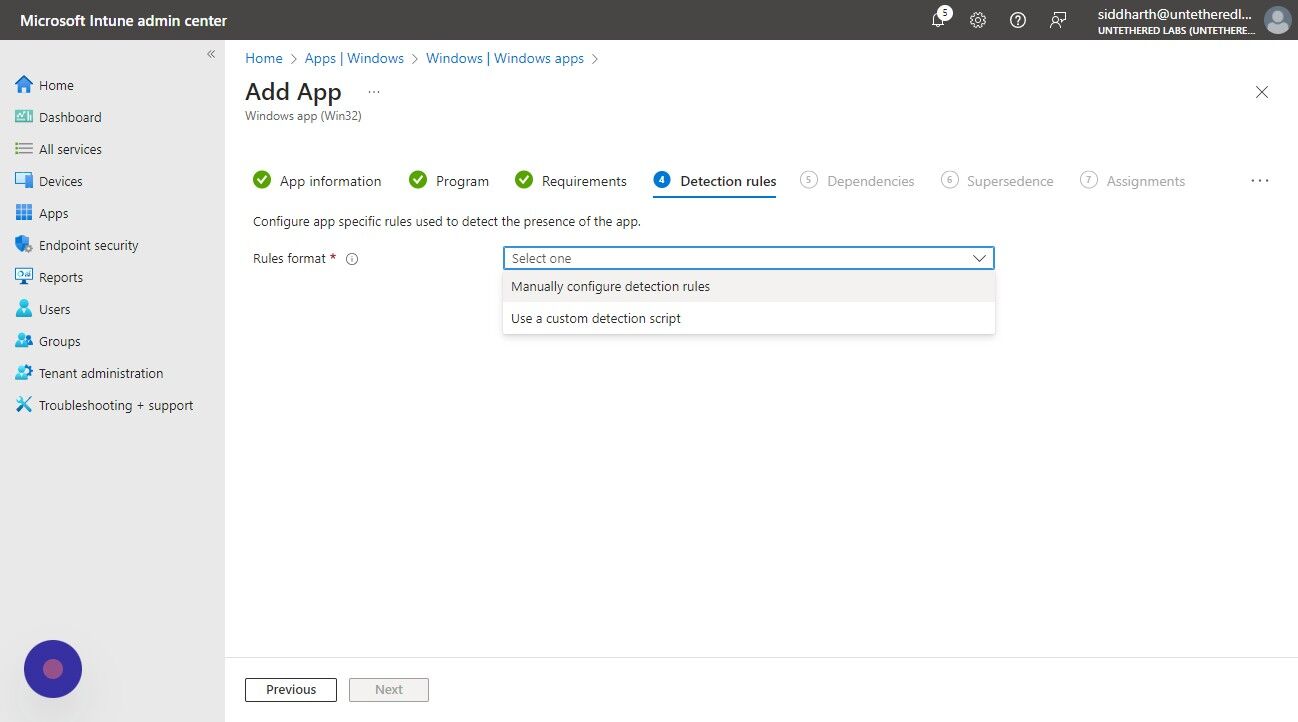Open Apps | Windows breadcrumb link

click(x=354, y=58)
